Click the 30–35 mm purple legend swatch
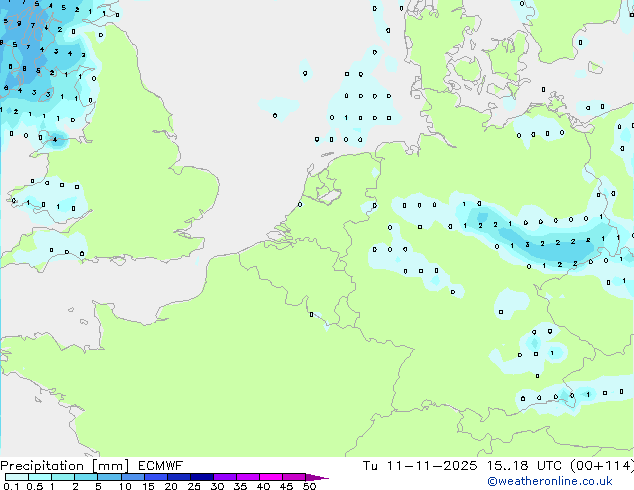The width and height of the screenshot is (634, 490). (224, 477)
